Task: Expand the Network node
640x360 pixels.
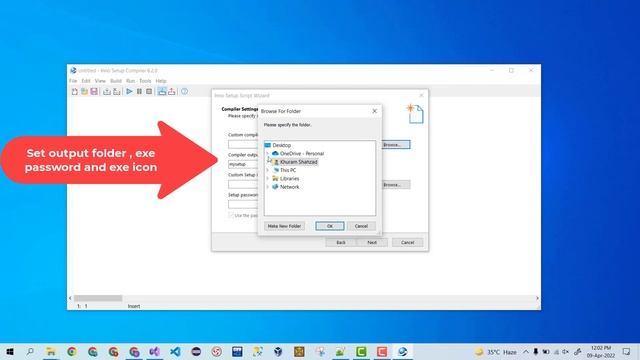Action: tap(268, 187)
